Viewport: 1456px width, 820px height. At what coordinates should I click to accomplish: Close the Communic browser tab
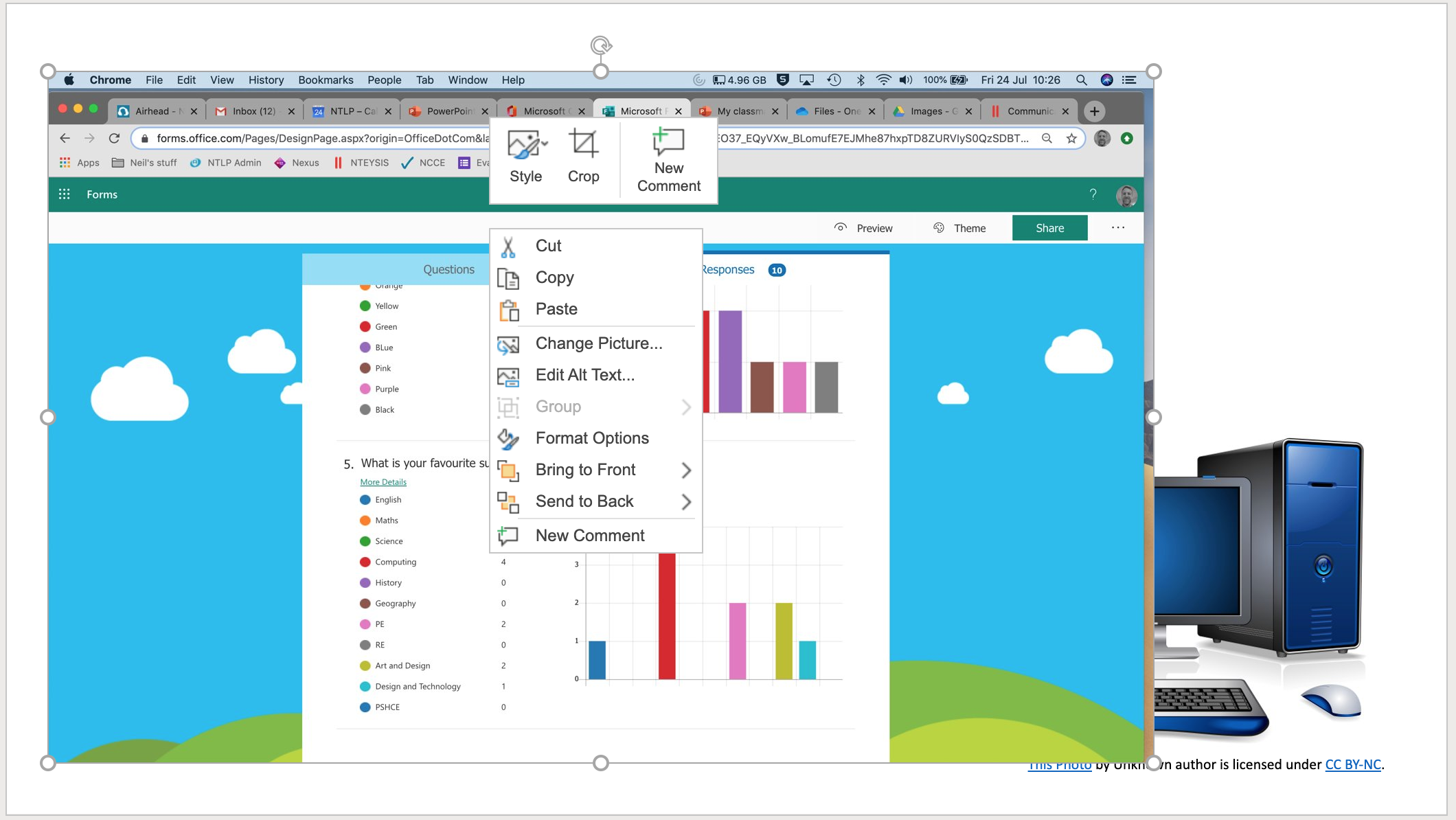coord(1065,111)
